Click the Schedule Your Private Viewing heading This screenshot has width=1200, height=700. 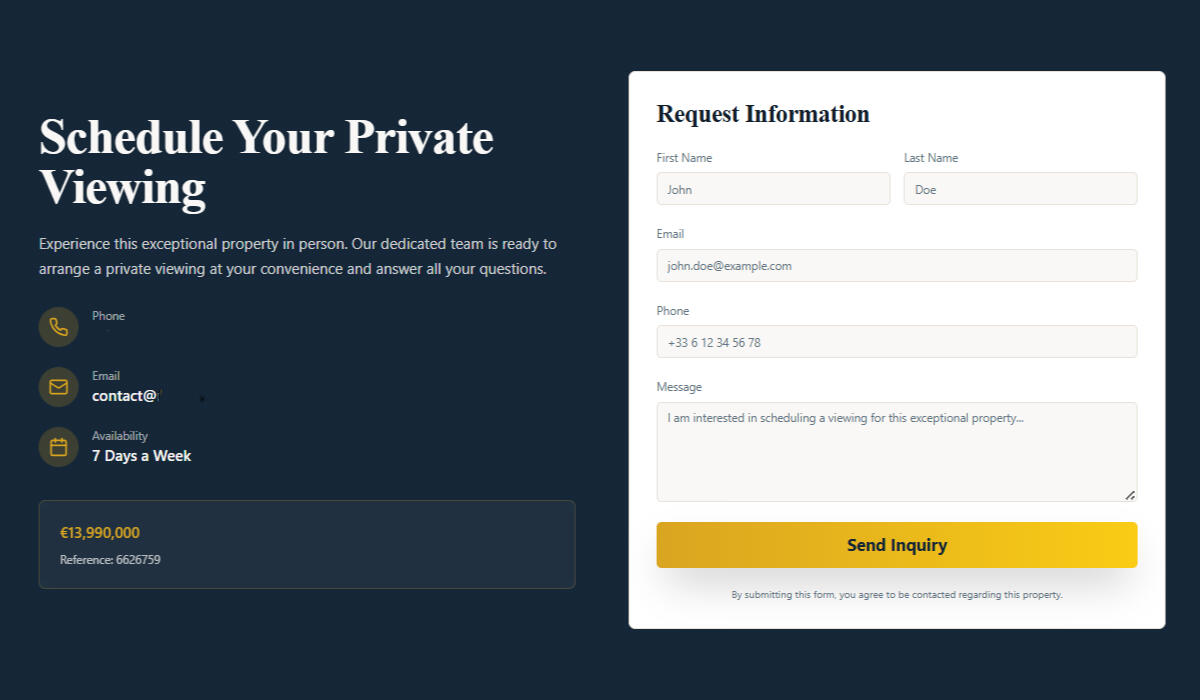point(266,162)
